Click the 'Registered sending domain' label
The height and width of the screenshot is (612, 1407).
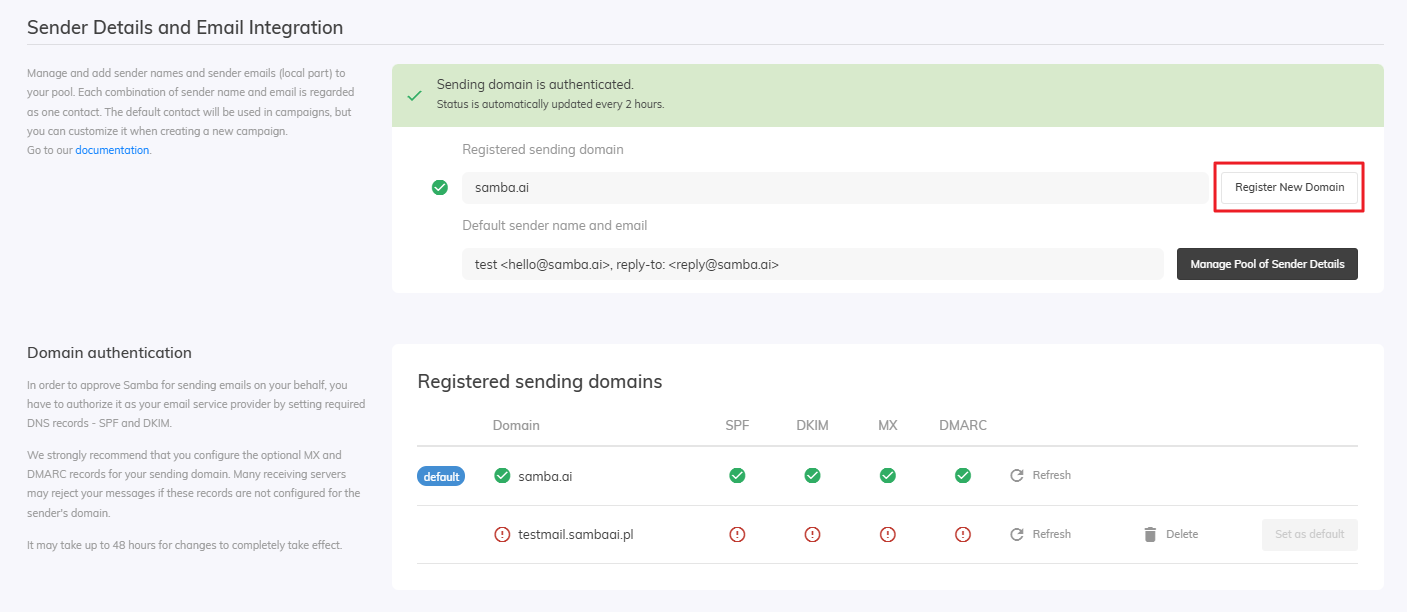(543, 149)
